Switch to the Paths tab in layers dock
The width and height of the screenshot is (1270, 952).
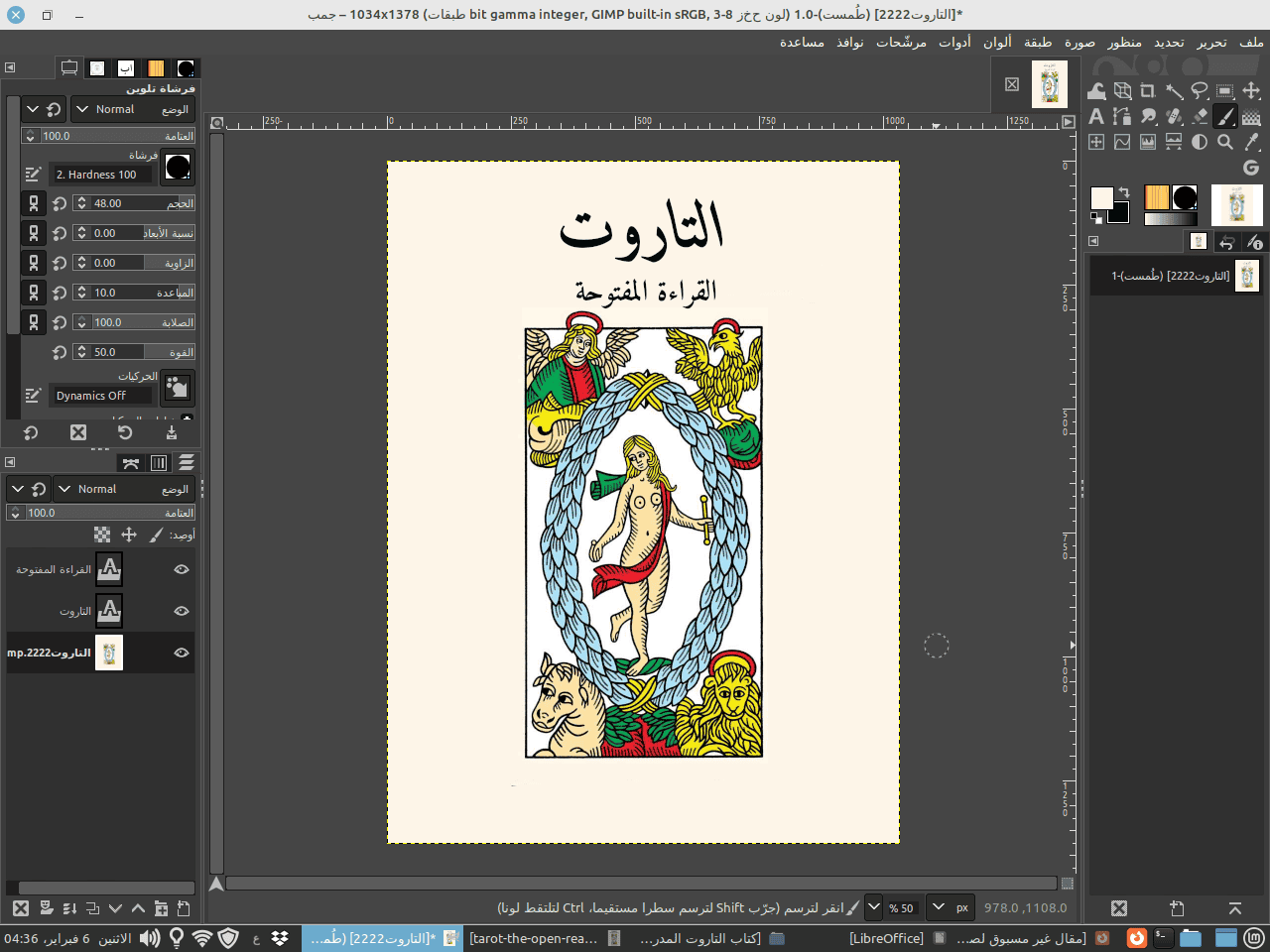[130, 463]
